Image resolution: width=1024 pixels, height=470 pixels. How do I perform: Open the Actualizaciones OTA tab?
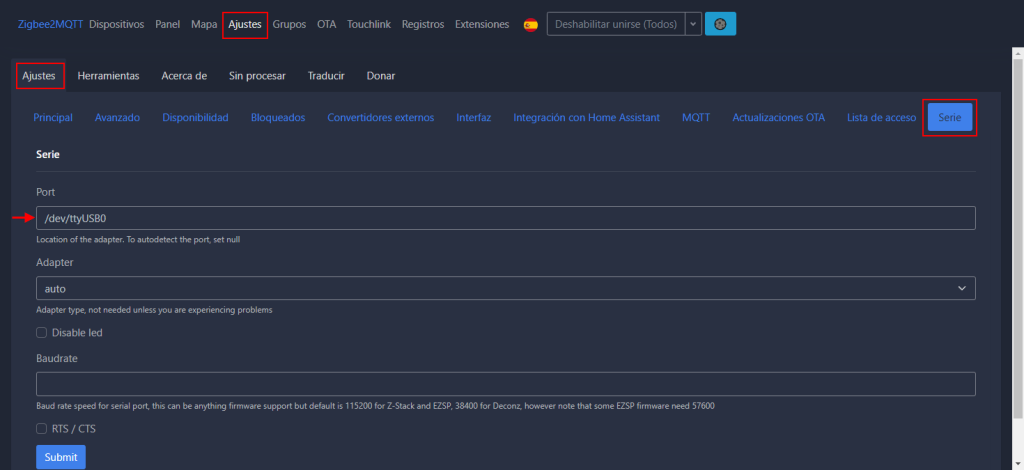(x=778, y=117)
